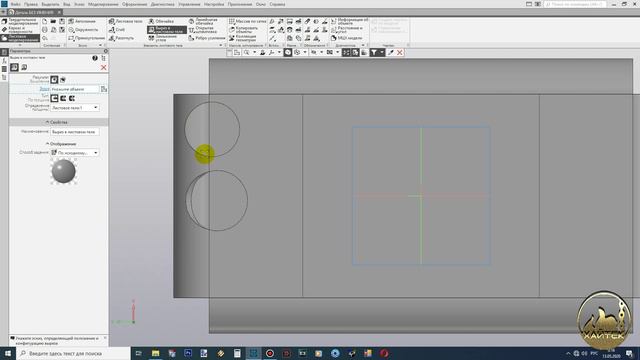The image size is (640, 360).
Task: Open the Оформление menu
Action: click(134, 4)
